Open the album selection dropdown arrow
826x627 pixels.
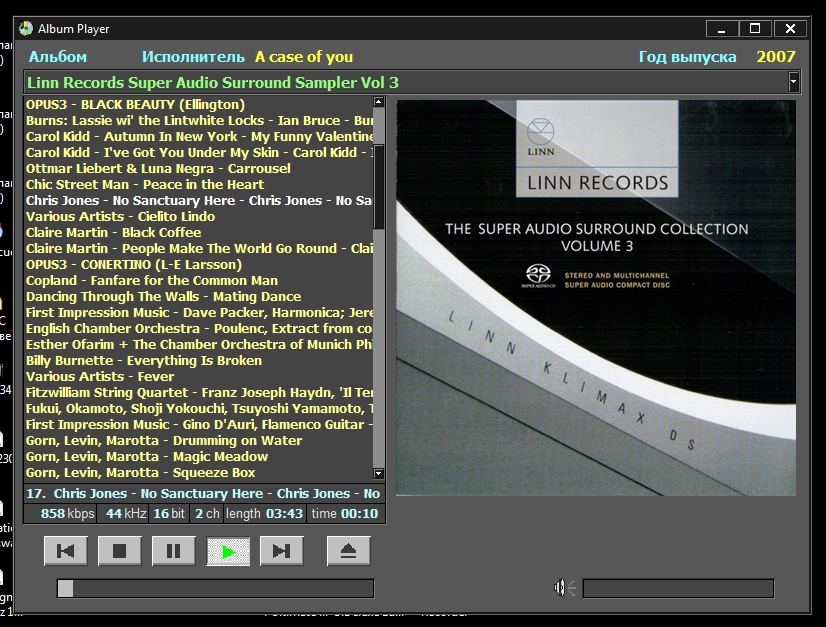(793, 82)
